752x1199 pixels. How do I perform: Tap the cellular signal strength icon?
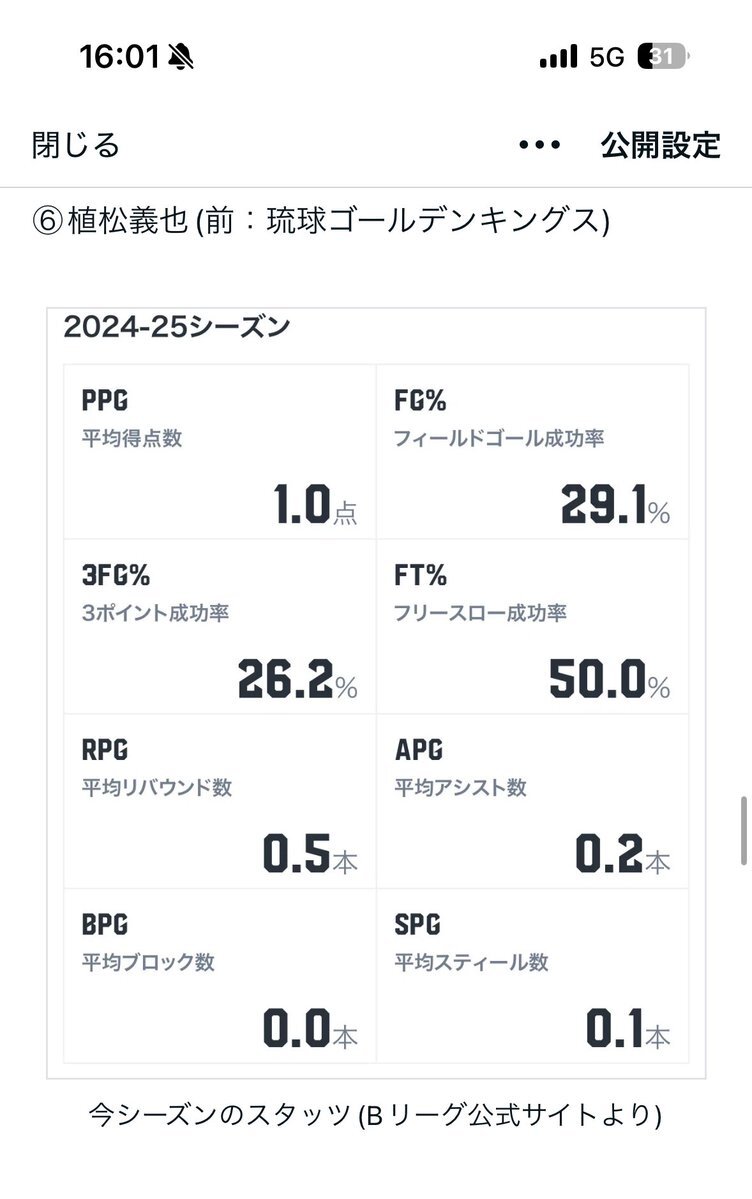click(x=558, y=57)
